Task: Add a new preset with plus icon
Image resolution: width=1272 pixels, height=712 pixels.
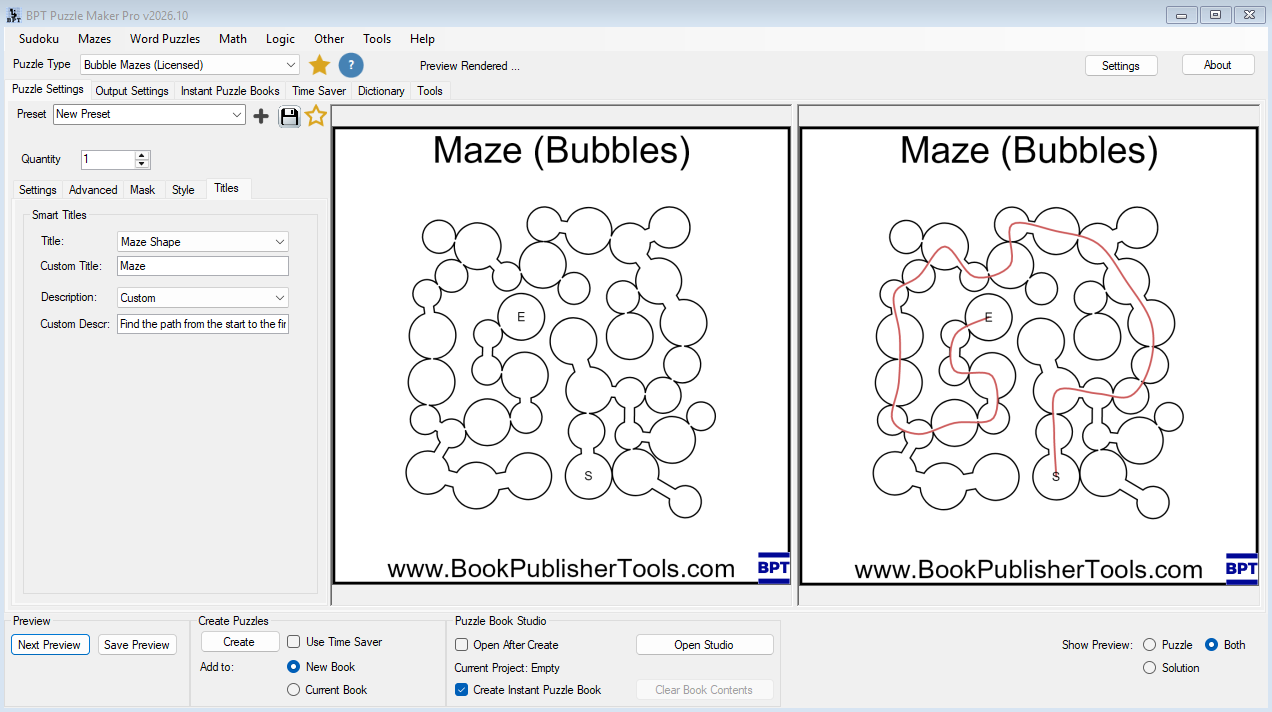Action: pos(261,116)
